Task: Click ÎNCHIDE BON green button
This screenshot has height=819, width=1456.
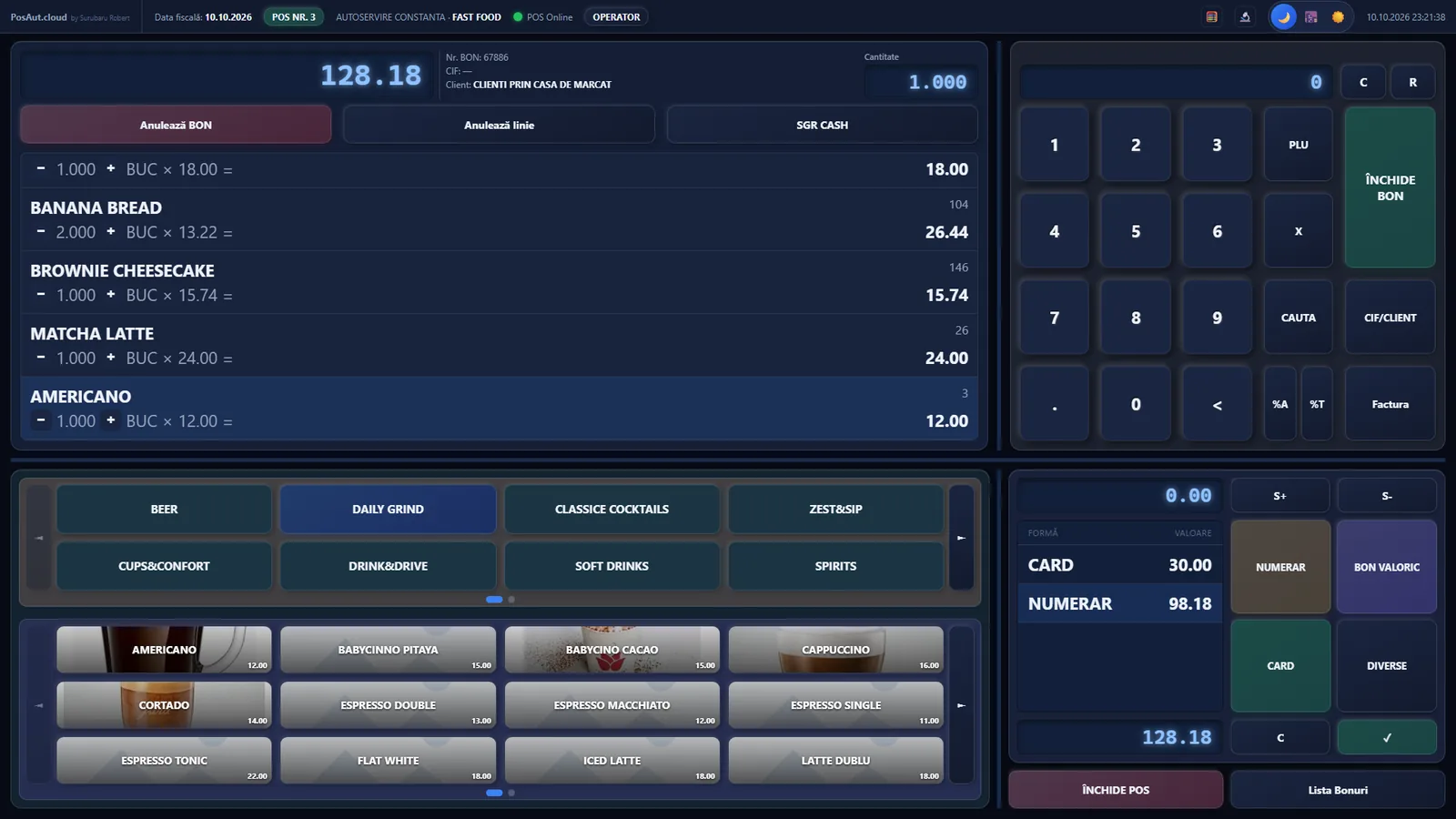Action: (x=1390, y=187)
